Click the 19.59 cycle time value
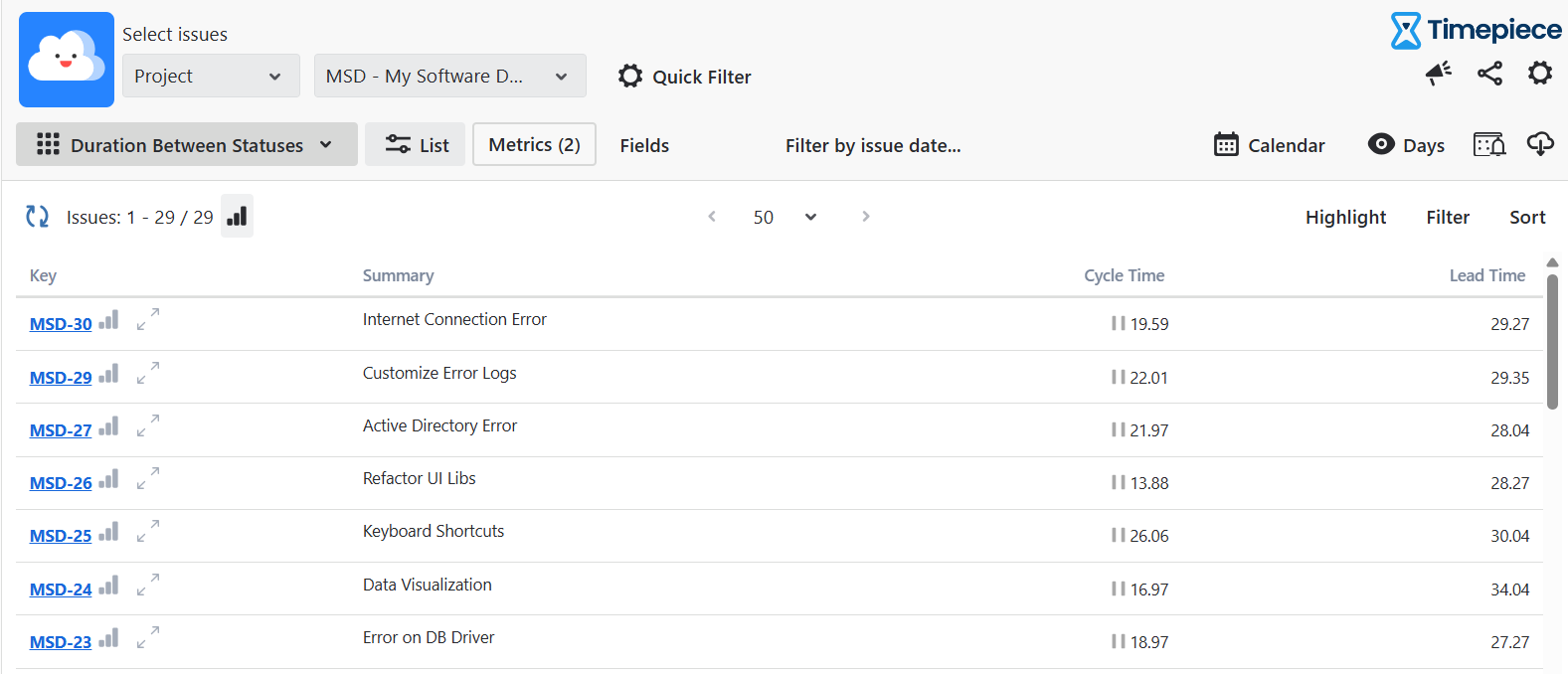 tap(1149, 324)
